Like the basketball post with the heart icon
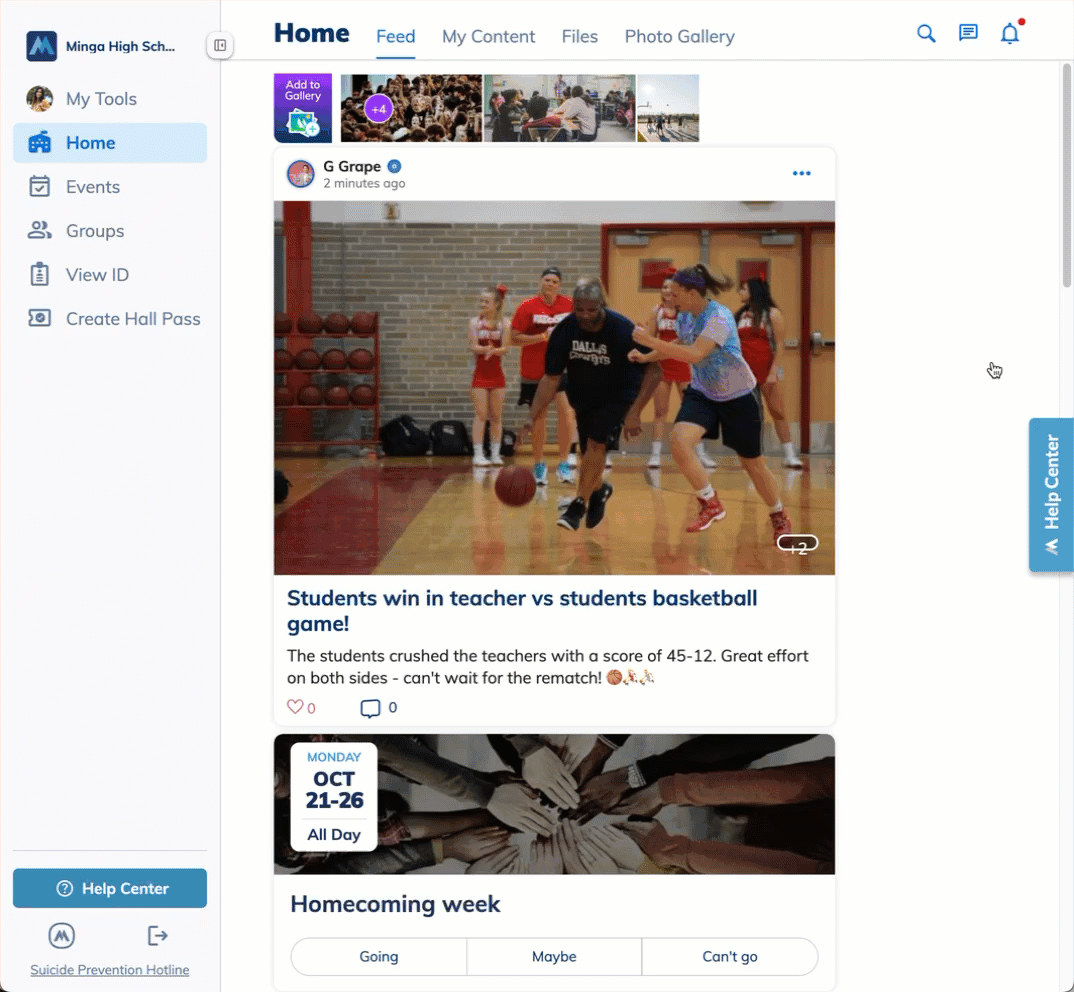 pyautogui.click(x=295, y=707)
